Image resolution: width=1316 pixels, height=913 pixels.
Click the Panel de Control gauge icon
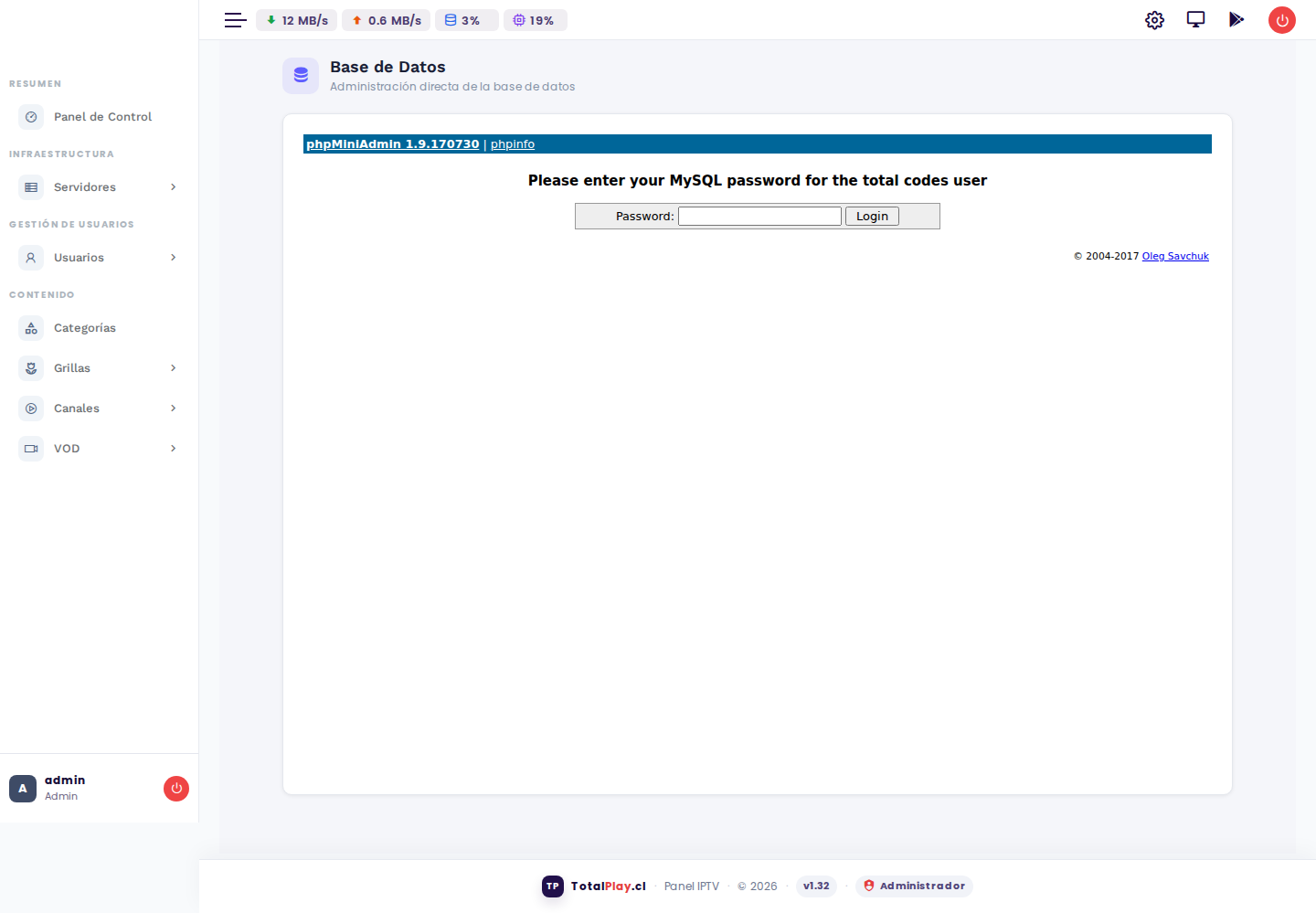pyautogui.click(x=31, y=117)
